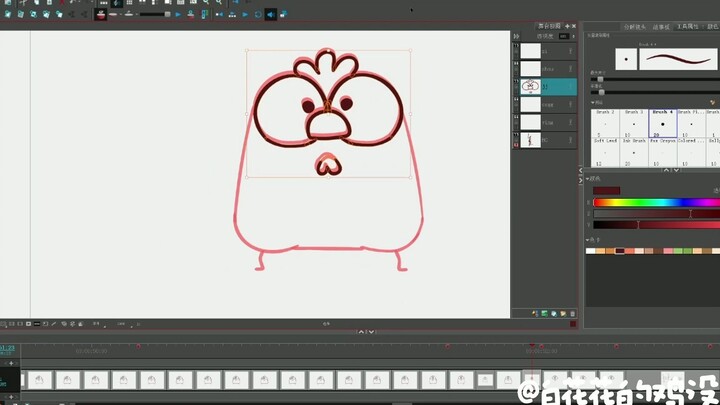Switch to the 颜色 tab

(713, 27)
